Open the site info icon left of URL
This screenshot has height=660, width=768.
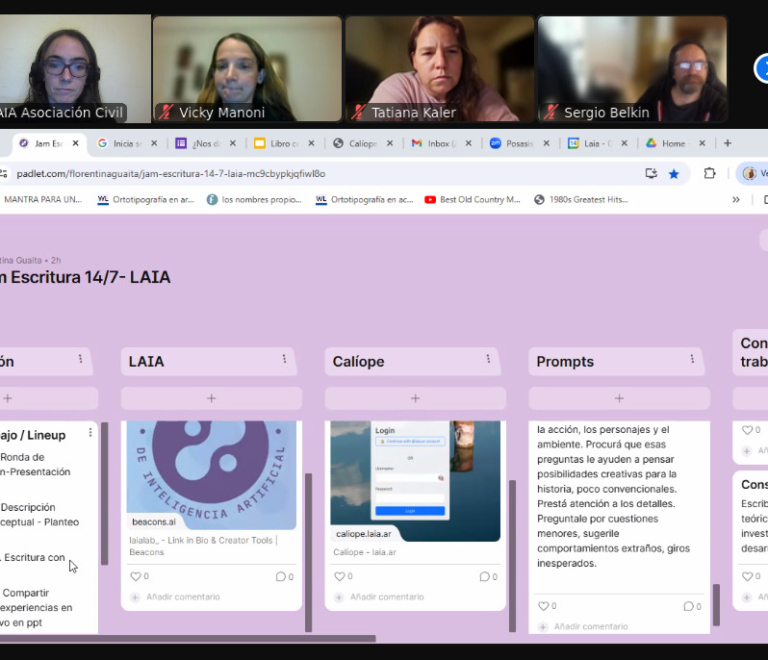(4, 174)
